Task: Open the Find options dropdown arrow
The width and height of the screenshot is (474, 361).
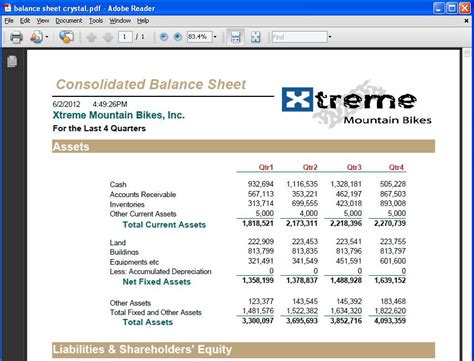Action: tap(330, 37)
